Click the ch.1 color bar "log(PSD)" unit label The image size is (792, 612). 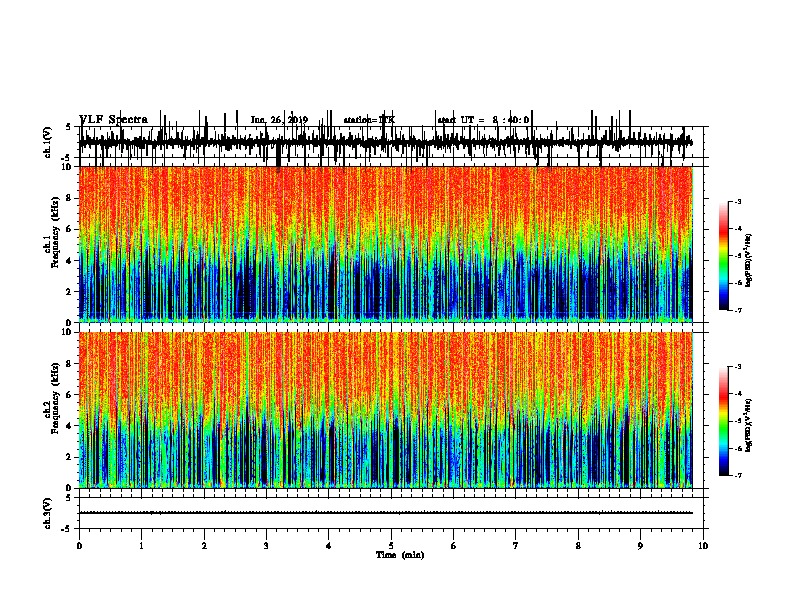click(x=749, y=260)
